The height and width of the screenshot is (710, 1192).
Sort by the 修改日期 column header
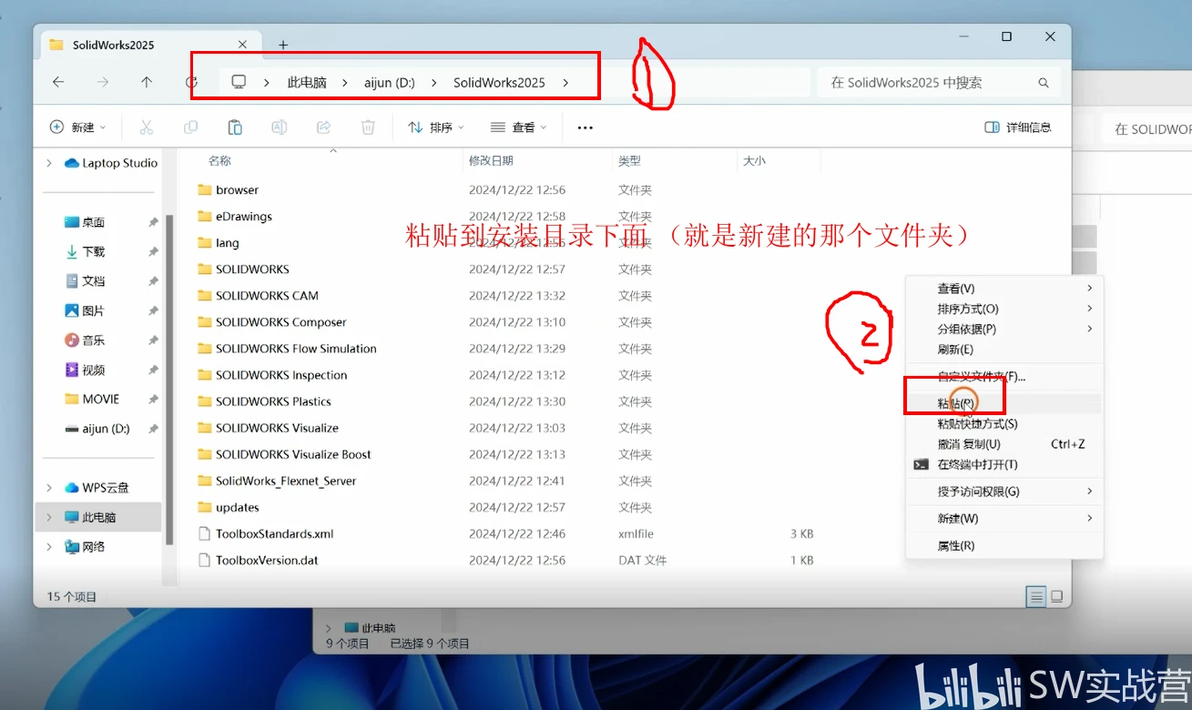tap(490, 161)
